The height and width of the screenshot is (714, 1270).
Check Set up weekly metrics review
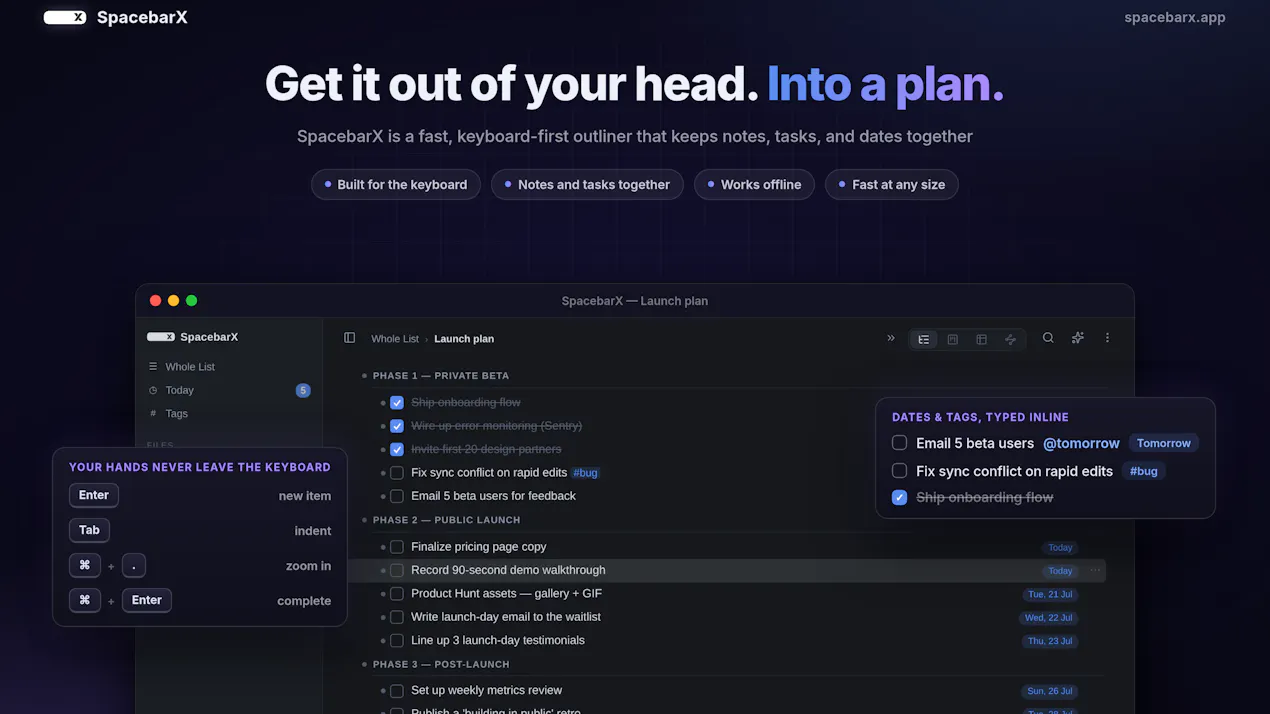(397, 691)
